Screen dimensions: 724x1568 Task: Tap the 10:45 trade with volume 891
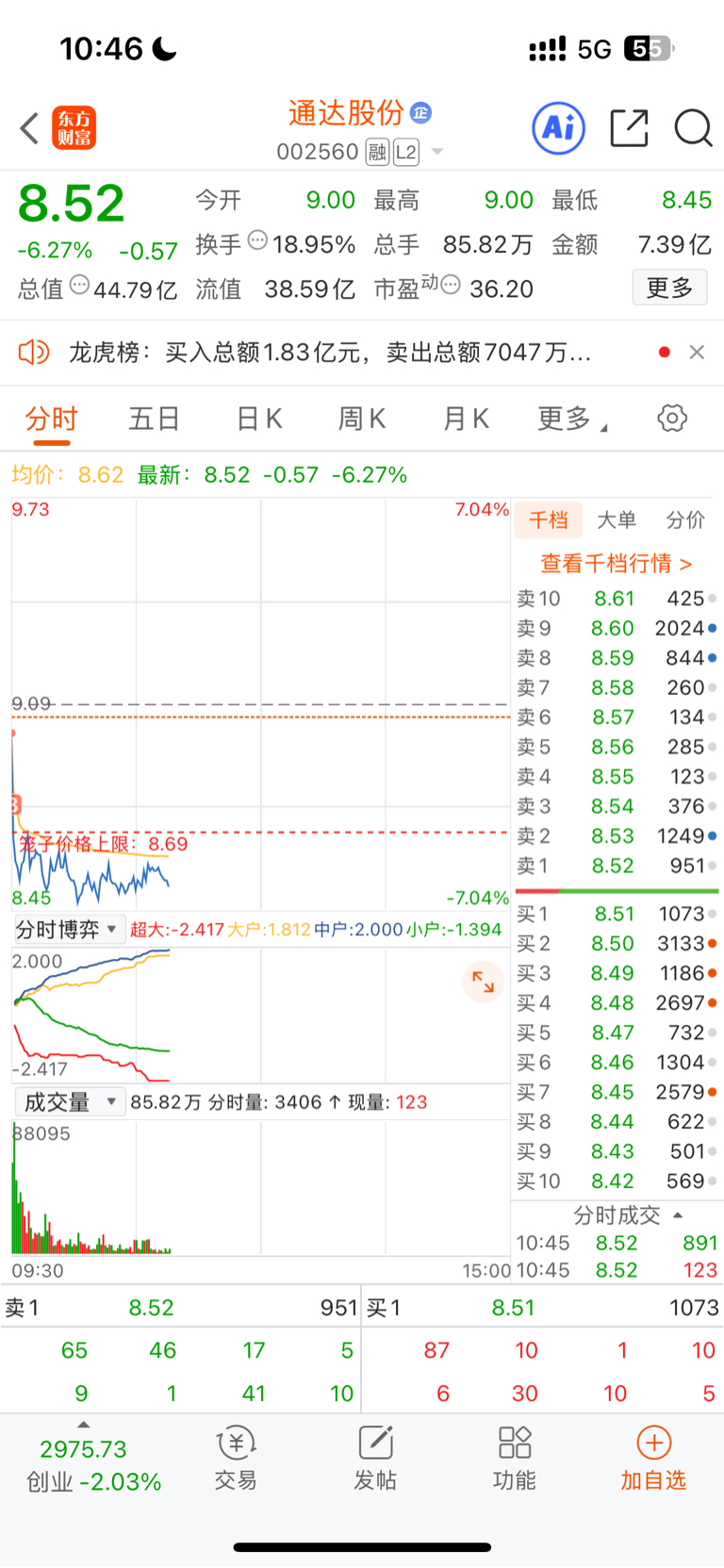(617, 1243)
